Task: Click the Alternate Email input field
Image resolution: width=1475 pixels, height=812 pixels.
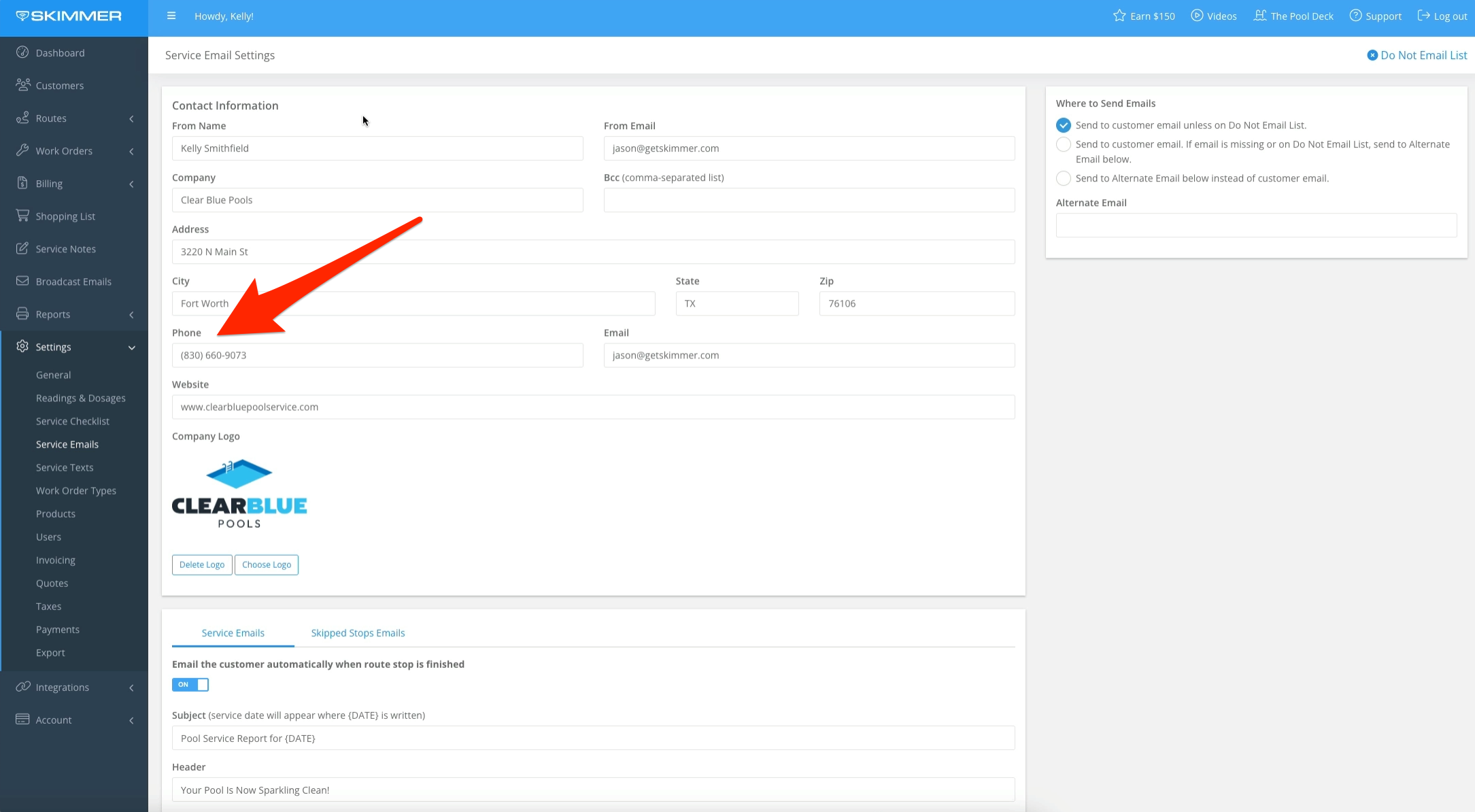Action: (x=1256, y=225)
